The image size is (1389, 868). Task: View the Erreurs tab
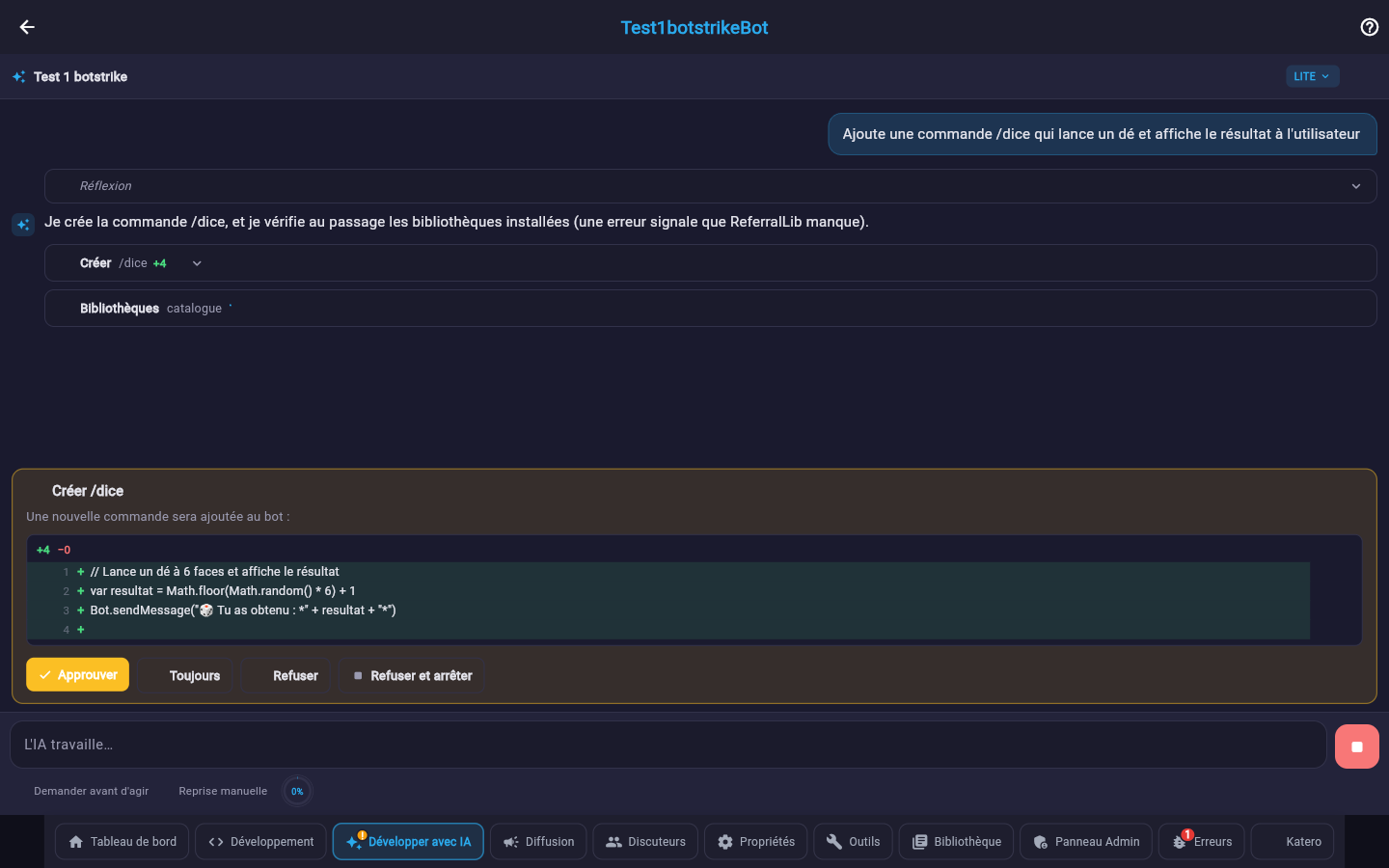pos(1202,842)
